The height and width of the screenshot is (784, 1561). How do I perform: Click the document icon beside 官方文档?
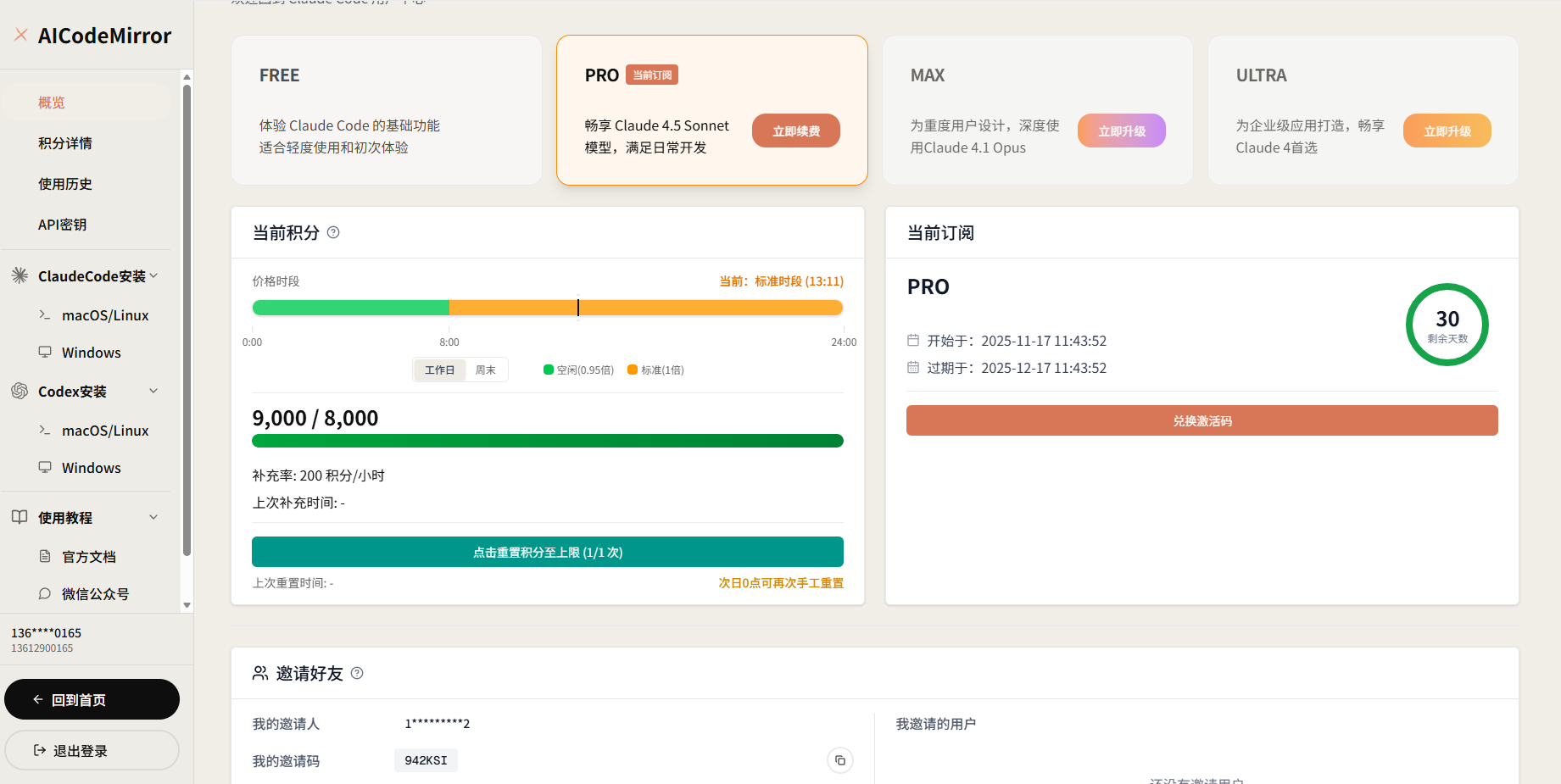coord(45,556)
